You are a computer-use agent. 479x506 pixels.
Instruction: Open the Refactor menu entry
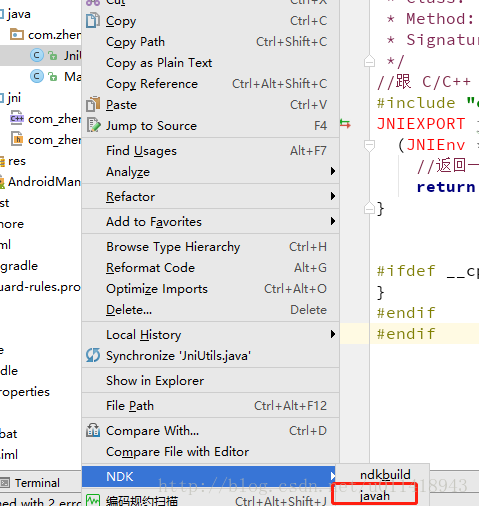(x=211, y=197)
